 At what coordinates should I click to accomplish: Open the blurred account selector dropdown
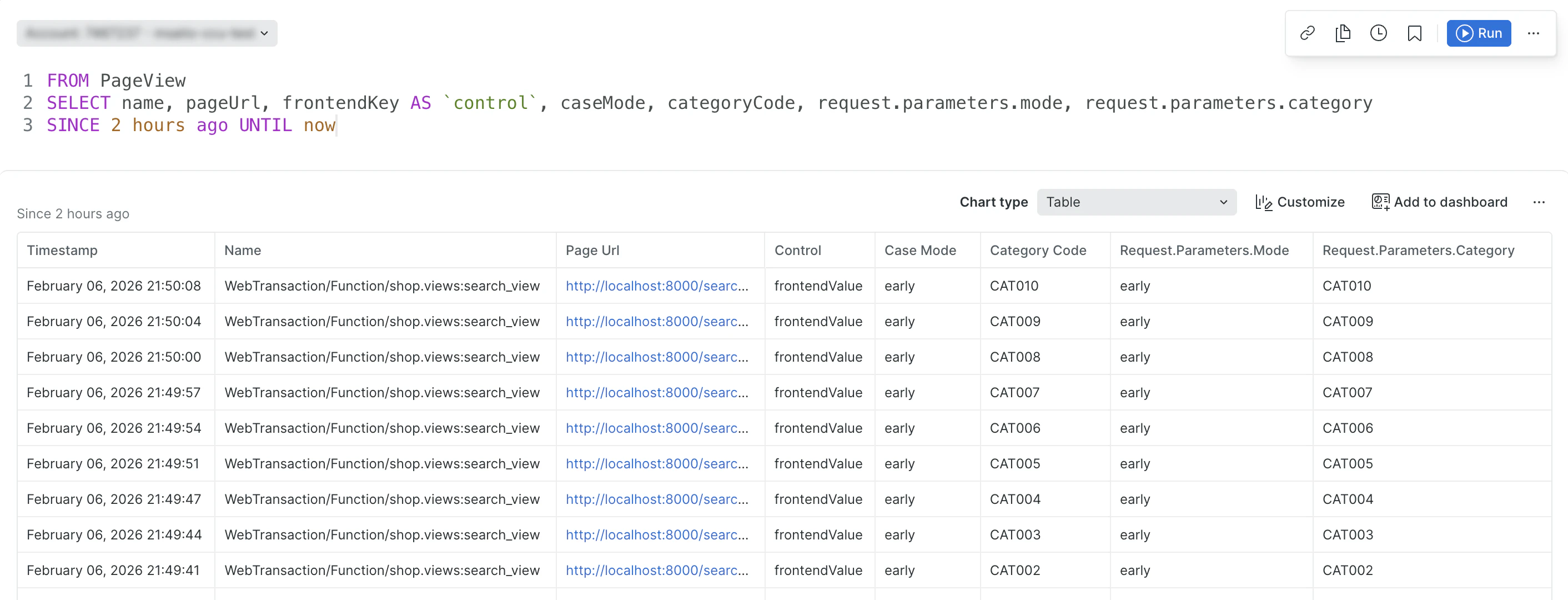pos(147,33)
